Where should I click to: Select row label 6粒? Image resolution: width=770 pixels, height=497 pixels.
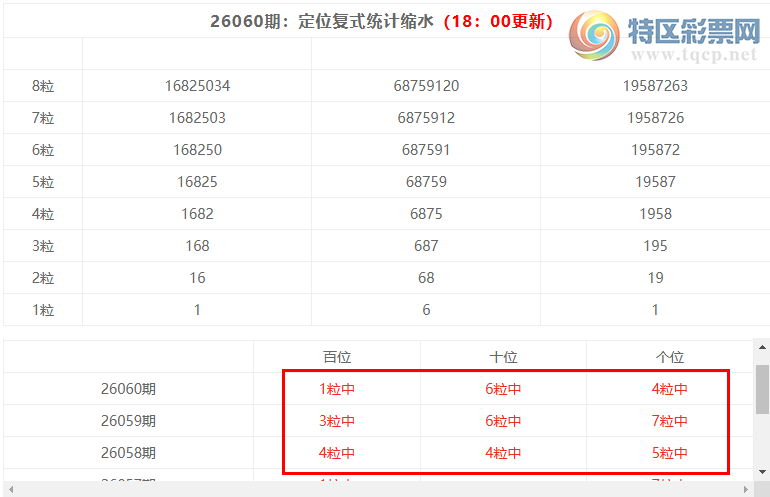pyautogui.click(x=43, y=150)
